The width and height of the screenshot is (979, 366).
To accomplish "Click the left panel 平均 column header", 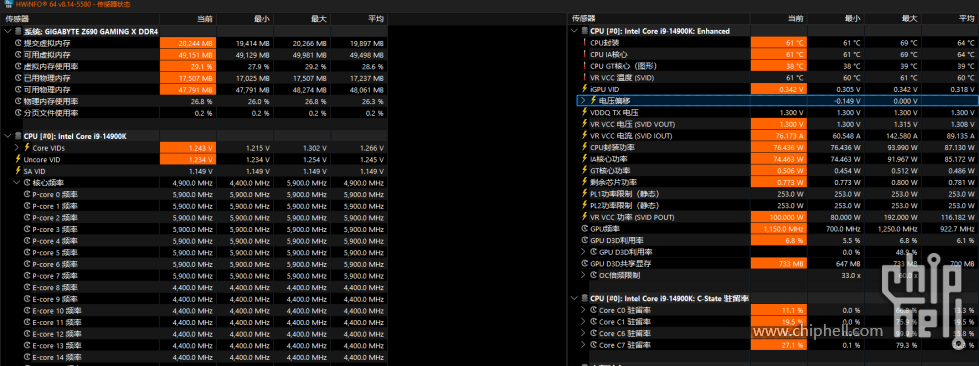I will click(x=360, y=19).
